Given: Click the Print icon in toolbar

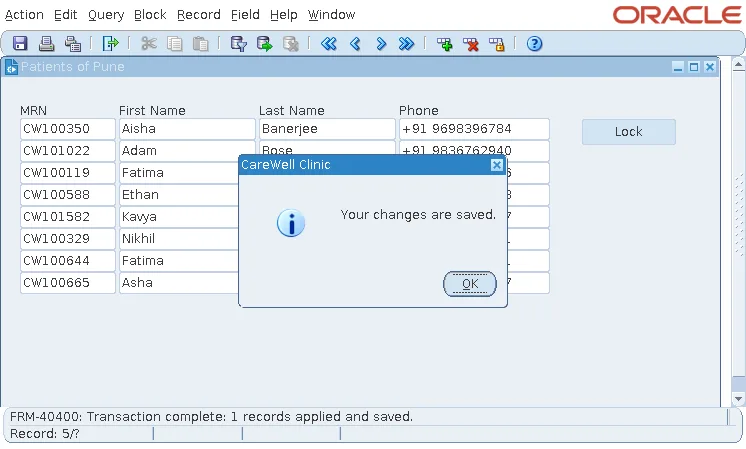Looking at the screenshot, I should point(46,44).
